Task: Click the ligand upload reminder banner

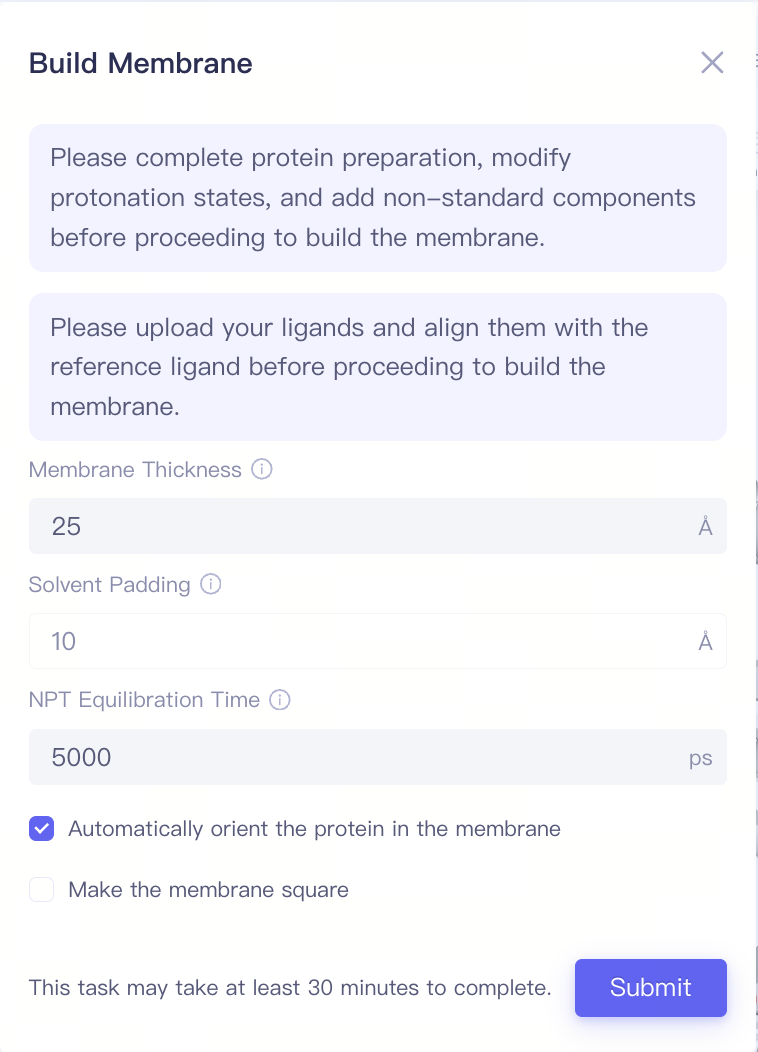Action: 379,366
